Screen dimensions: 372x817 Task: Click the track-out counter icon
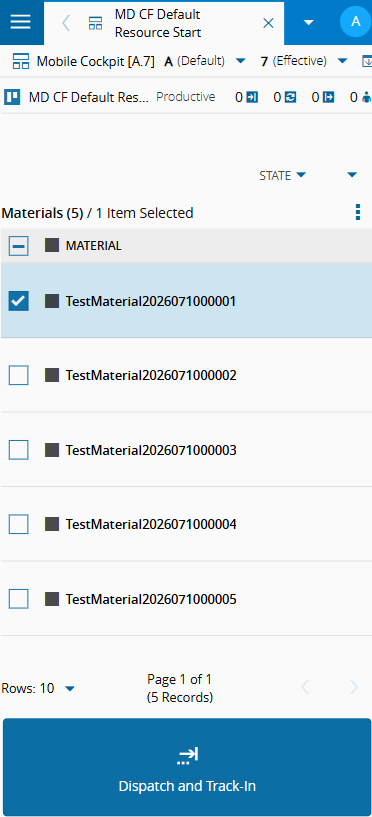pyautogui.click(x=329, y=97)
